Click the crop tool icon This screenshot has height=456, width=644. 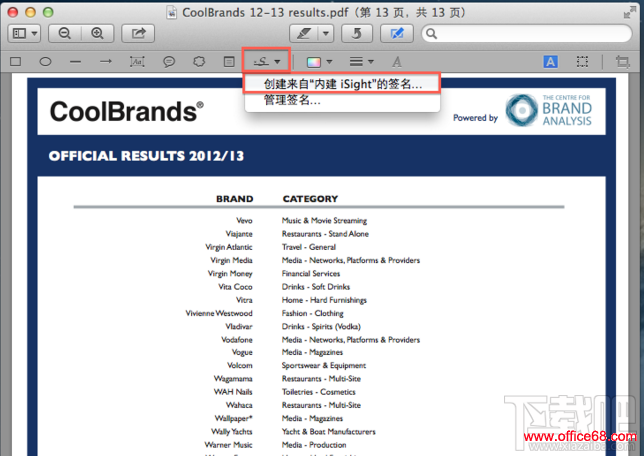pos(622,62)
